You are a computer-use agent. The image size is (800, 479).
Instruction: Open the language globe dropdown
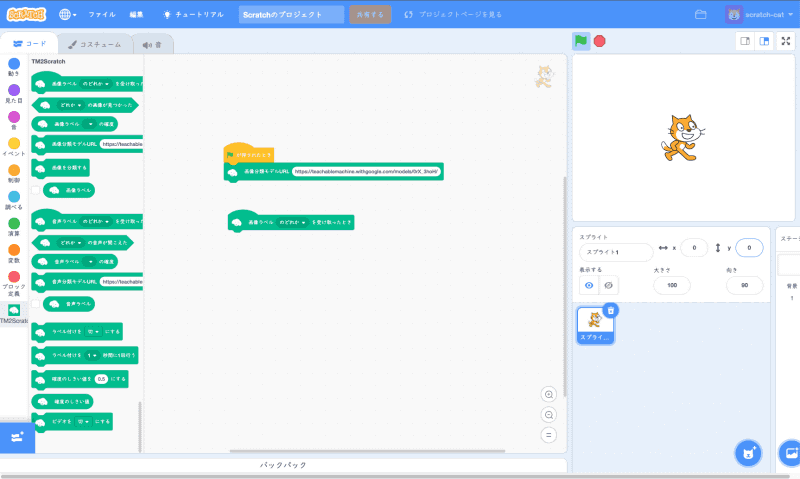coord(68,15)
